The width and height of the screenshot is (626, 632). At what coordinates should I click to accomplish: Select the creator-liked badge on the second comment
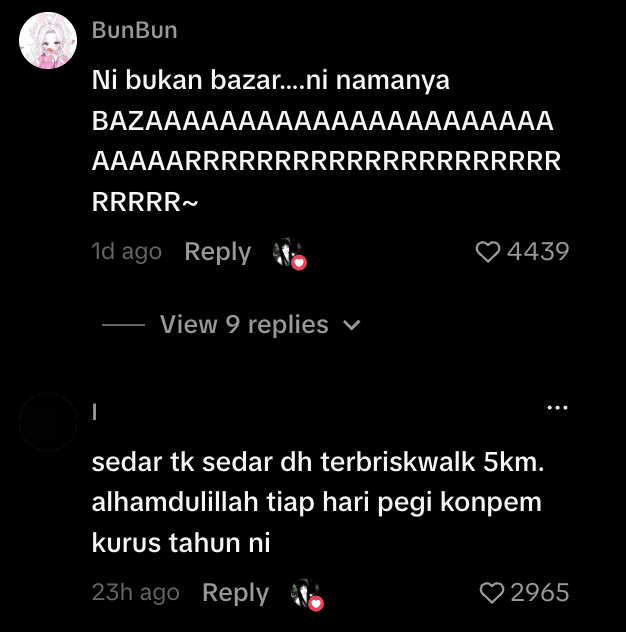307,595
